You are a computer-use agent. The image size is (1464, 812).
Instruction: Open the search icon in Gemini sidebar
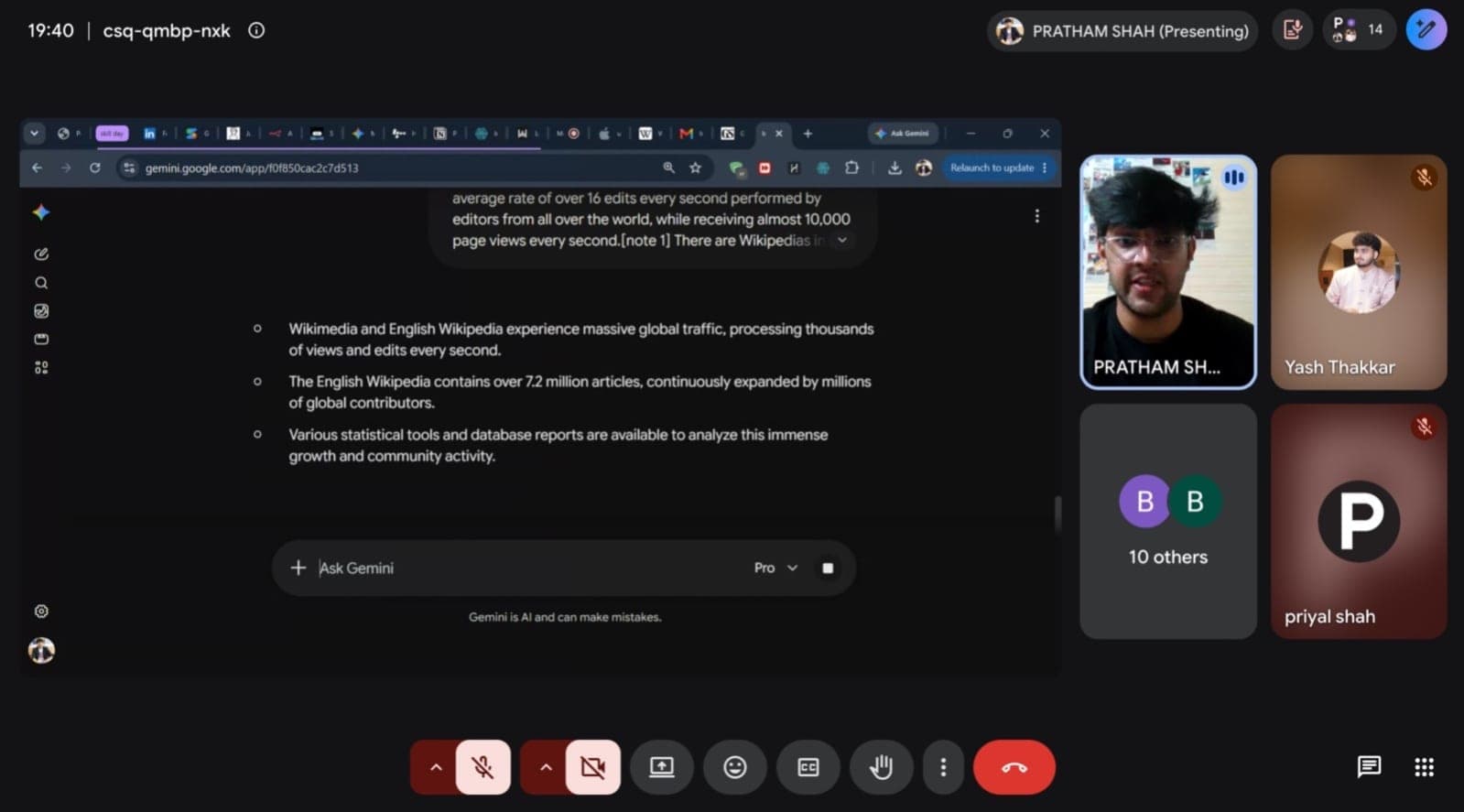[x=41, y=283]
